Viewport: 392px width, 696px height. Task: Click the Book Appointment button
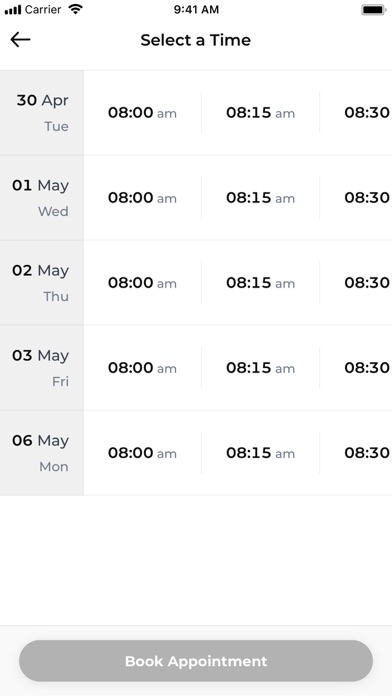[x=196, y=661]
